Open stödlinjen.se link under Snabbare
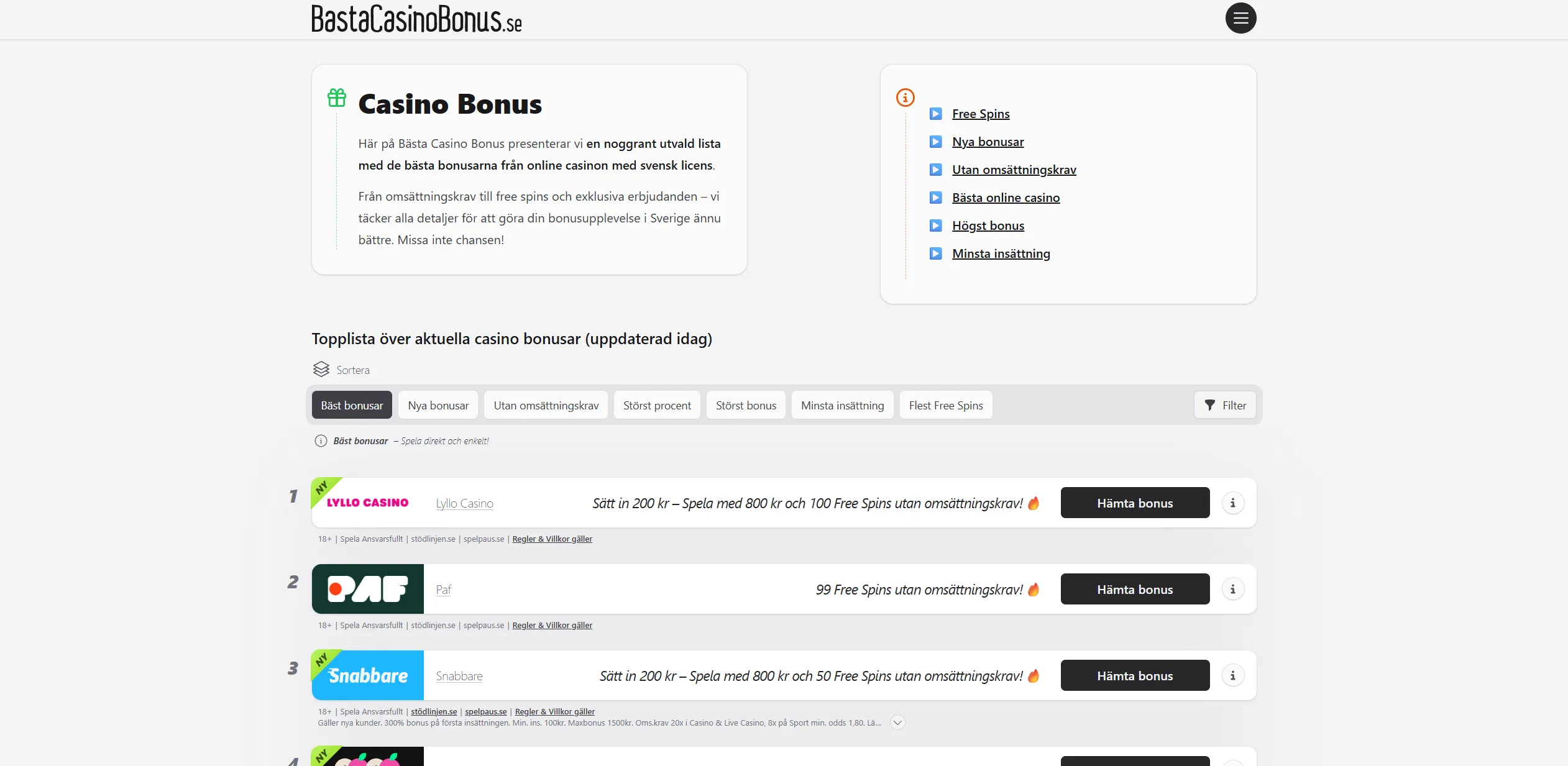 click(x=434, y=711)
